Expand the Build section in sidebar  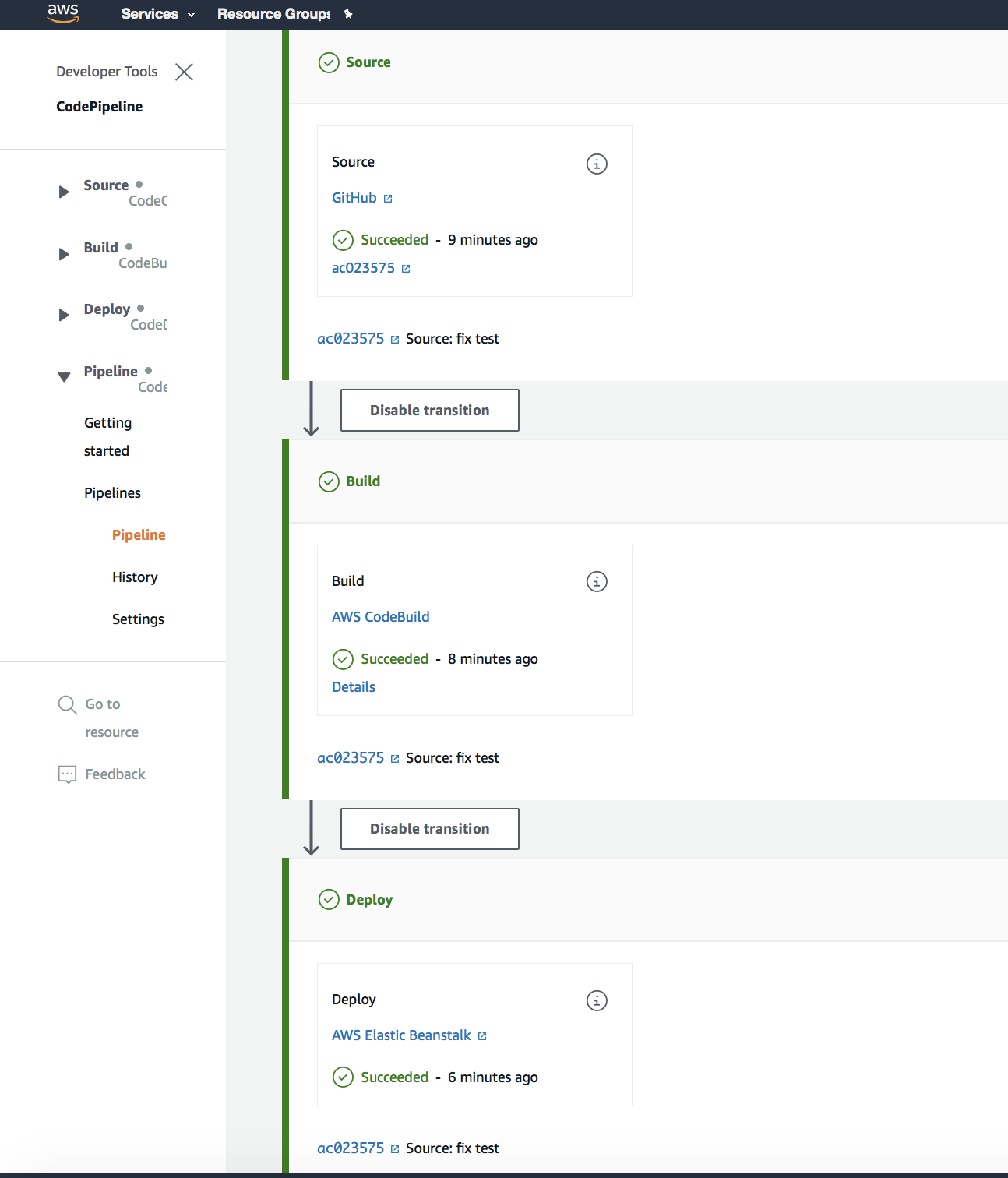[x=64, y=254]
